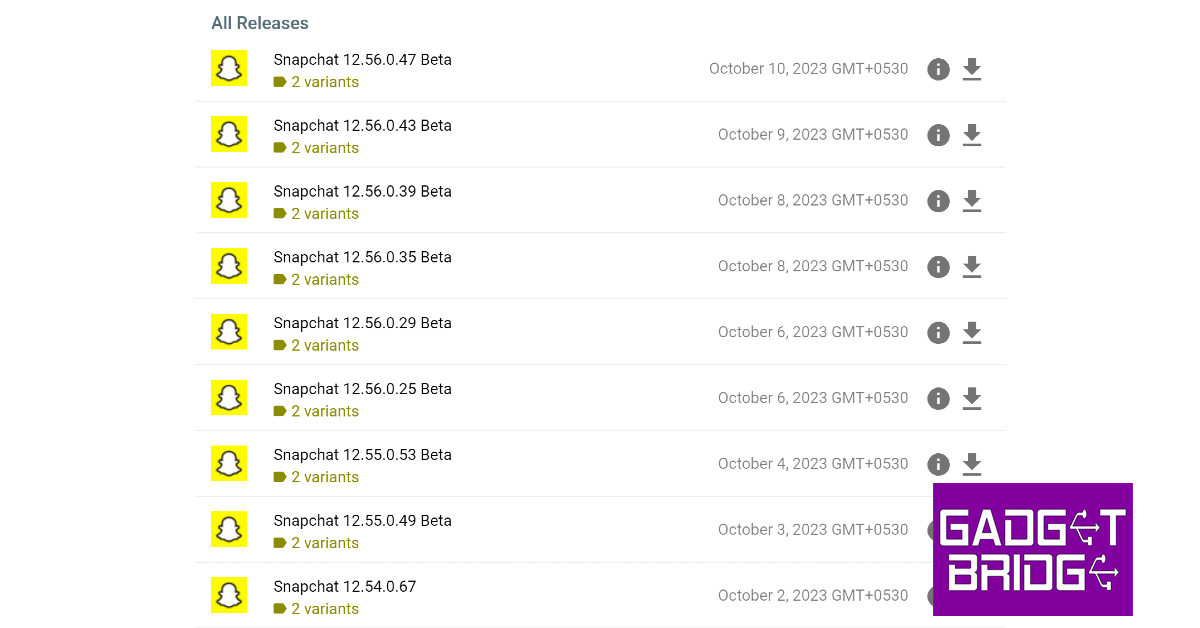
Task: Expand 2 variants under Snapchat 12.55.0.49 Beta
Action: pyautogui.click(x=324, y=543)
